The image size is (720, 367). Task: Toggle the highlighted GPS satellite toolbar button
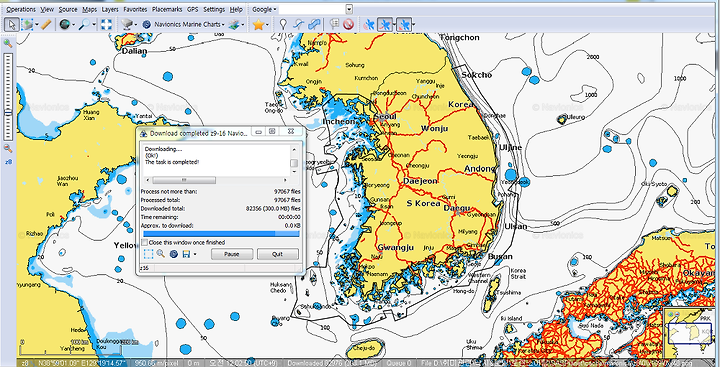click(x=384, y=24)
